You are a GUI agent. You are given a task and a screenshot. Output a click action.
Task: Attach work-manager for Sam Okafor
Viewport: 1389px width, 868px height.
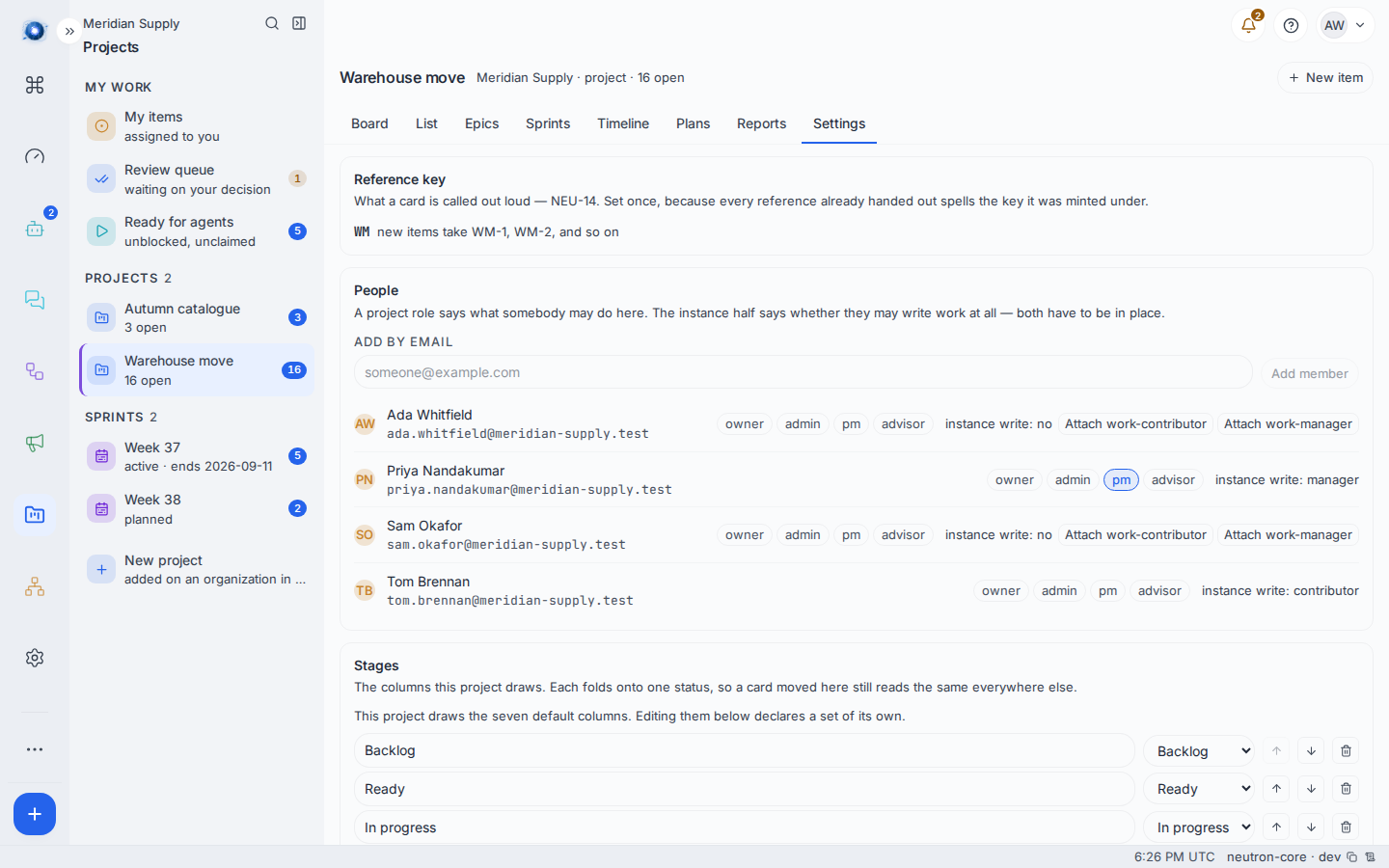click(x=1288, y=535)
